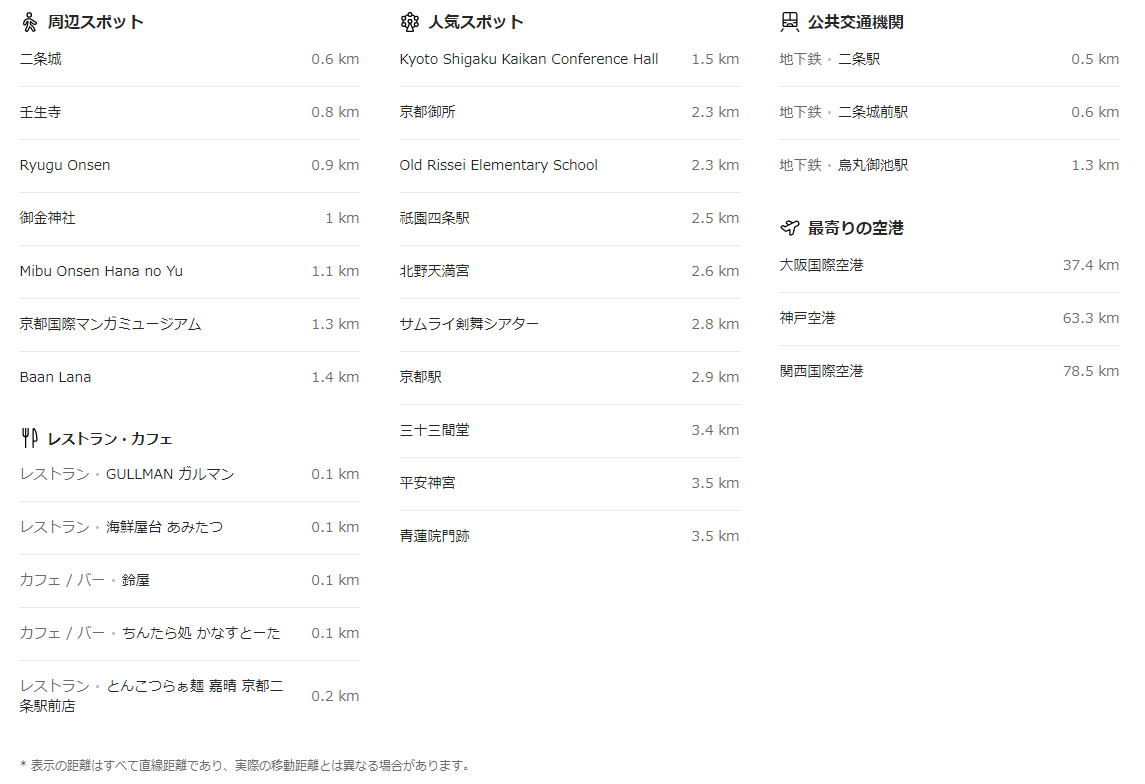1145x784 pixels.
Task: Click the 京都国際マンガミュージアム entry
Action: coord(189,324)
